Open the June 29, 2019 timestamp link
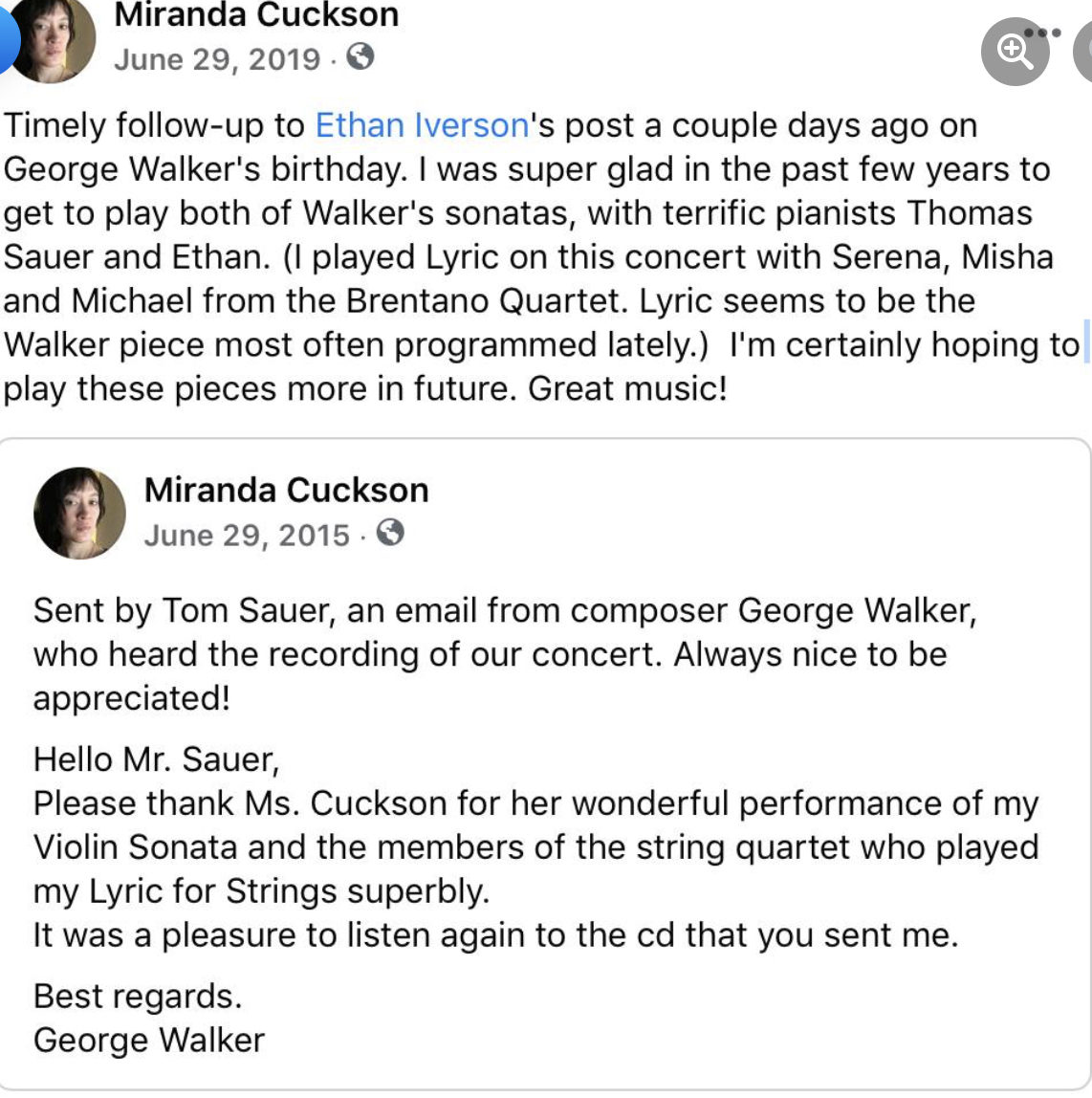1092x1098 pixels. pyautogui.click(x=217, y=59)
